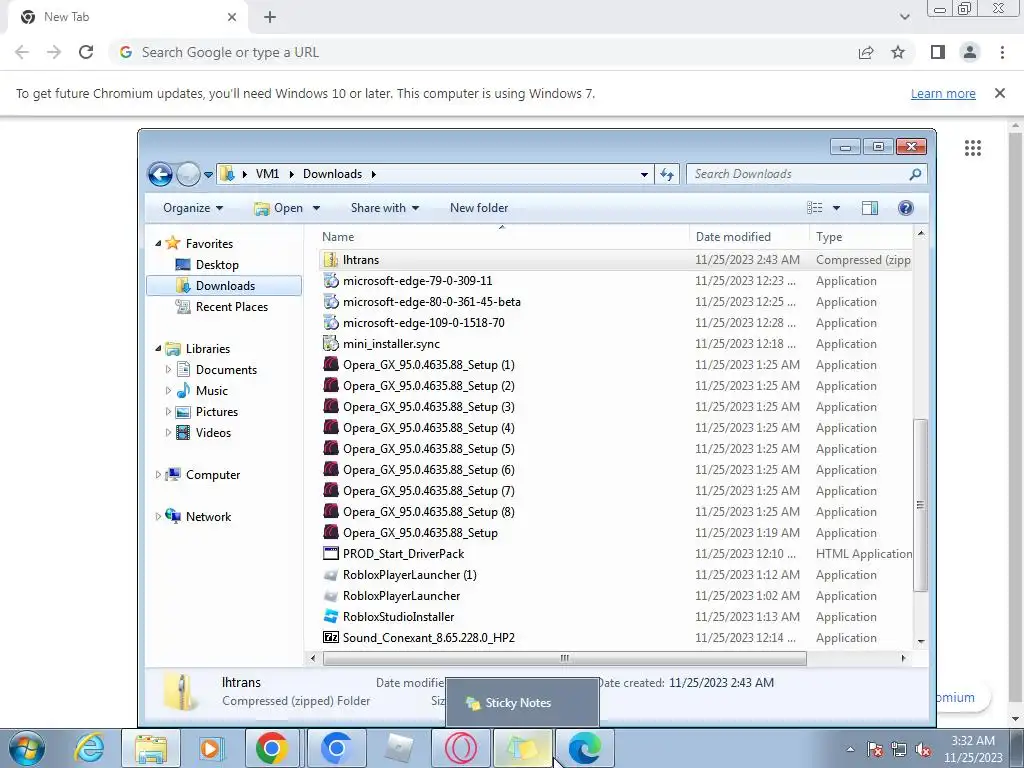Open Google apps grid icon

pyautogui.click(x=973, y=148)
